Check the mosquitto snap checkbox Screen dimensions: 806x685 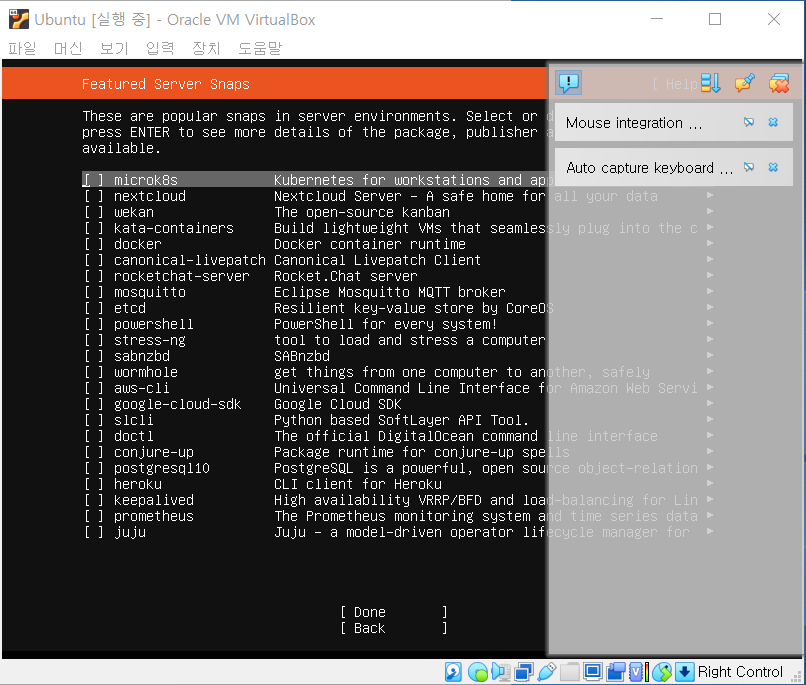click(94, 292)
